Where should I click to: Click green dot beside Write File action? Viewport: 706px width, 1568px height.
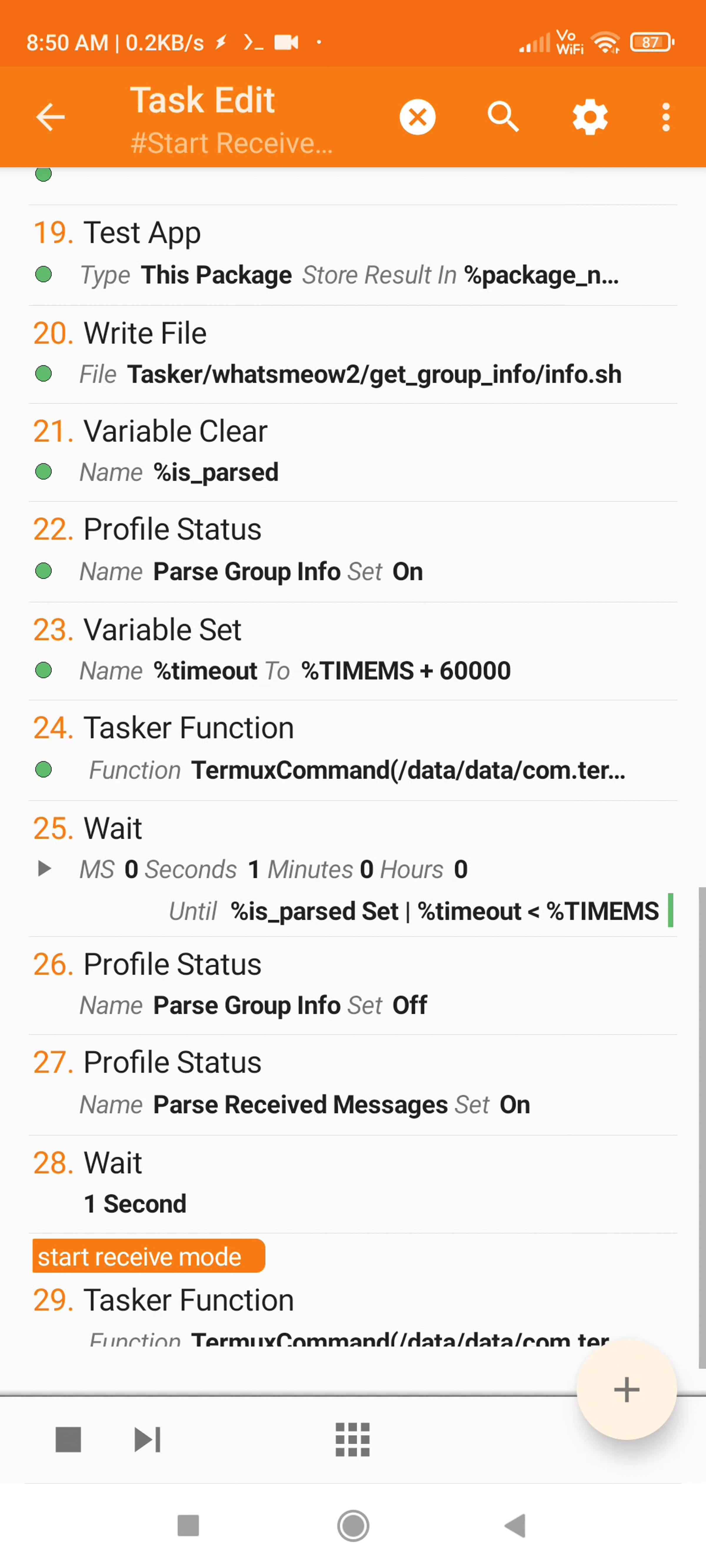(43, 374)
